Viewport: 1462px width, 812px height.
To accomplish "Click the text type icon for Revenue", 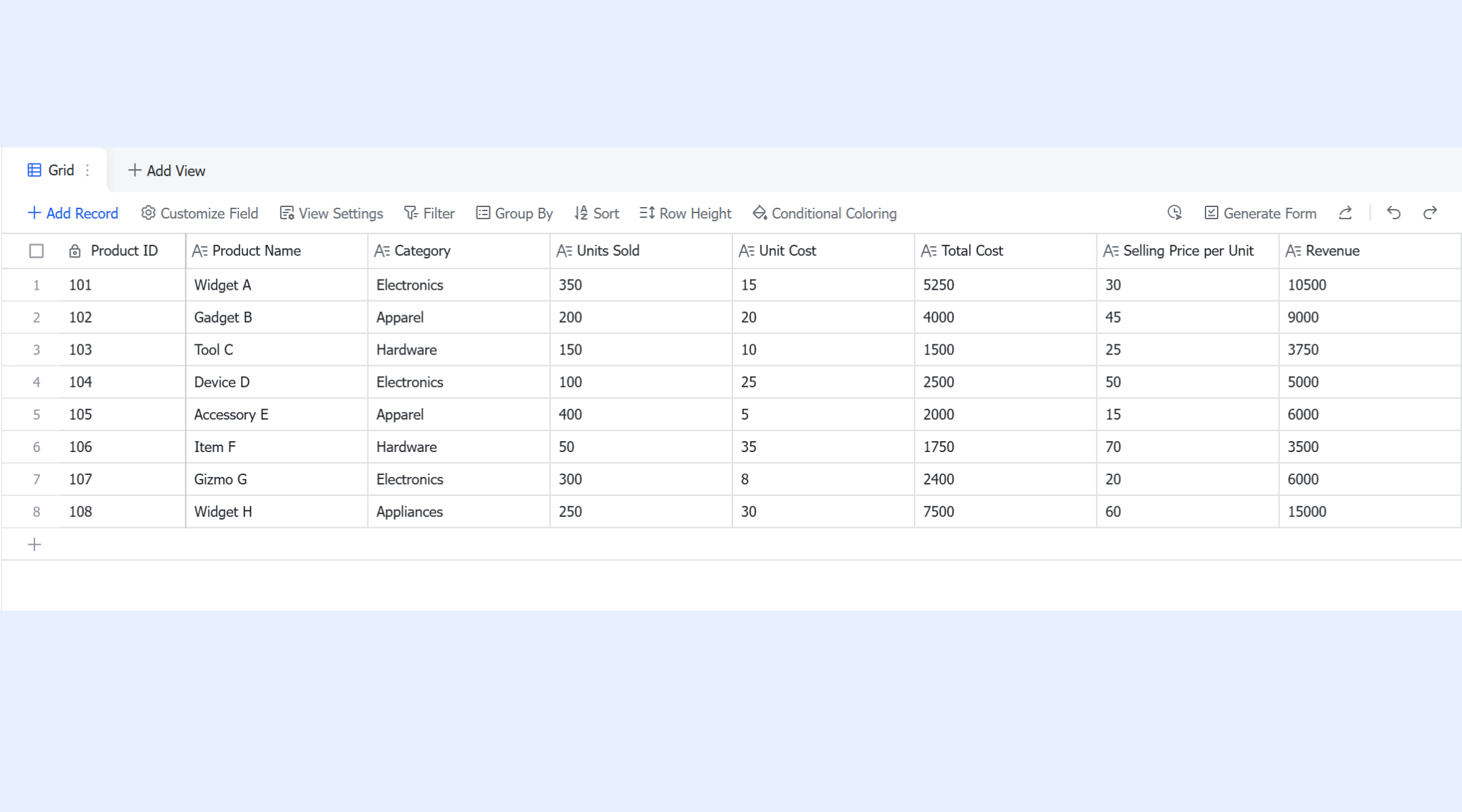I will click(x=1293, y=251).
